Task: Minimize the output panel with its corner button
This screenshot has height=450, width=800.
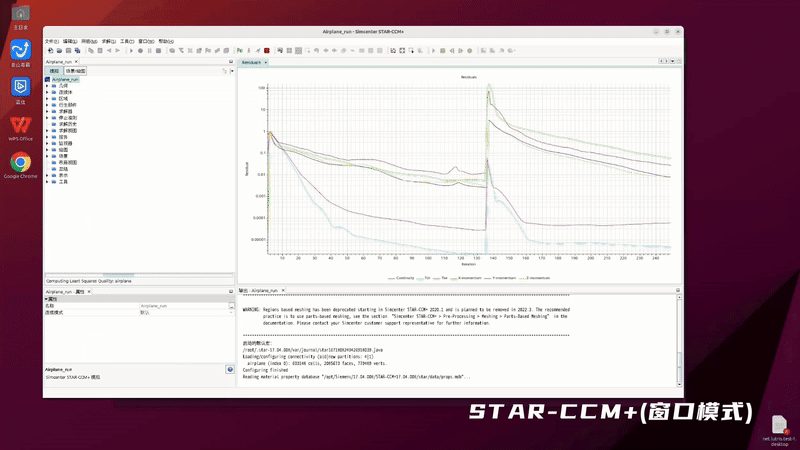Action: coord(678,290)
